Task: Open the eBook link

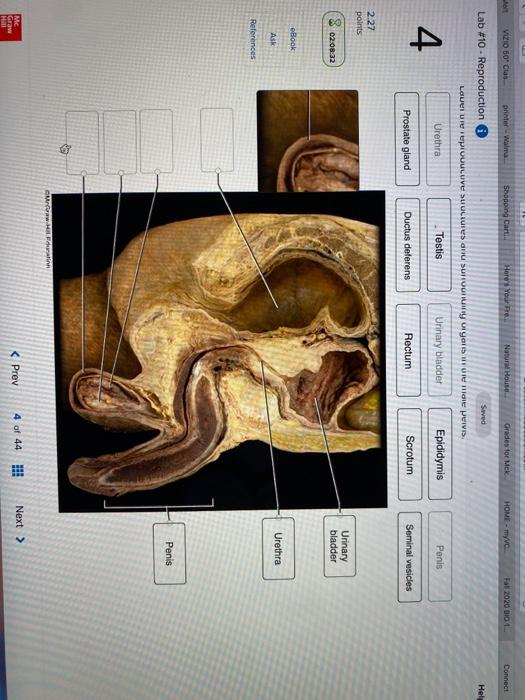Action: pos(292,38)
